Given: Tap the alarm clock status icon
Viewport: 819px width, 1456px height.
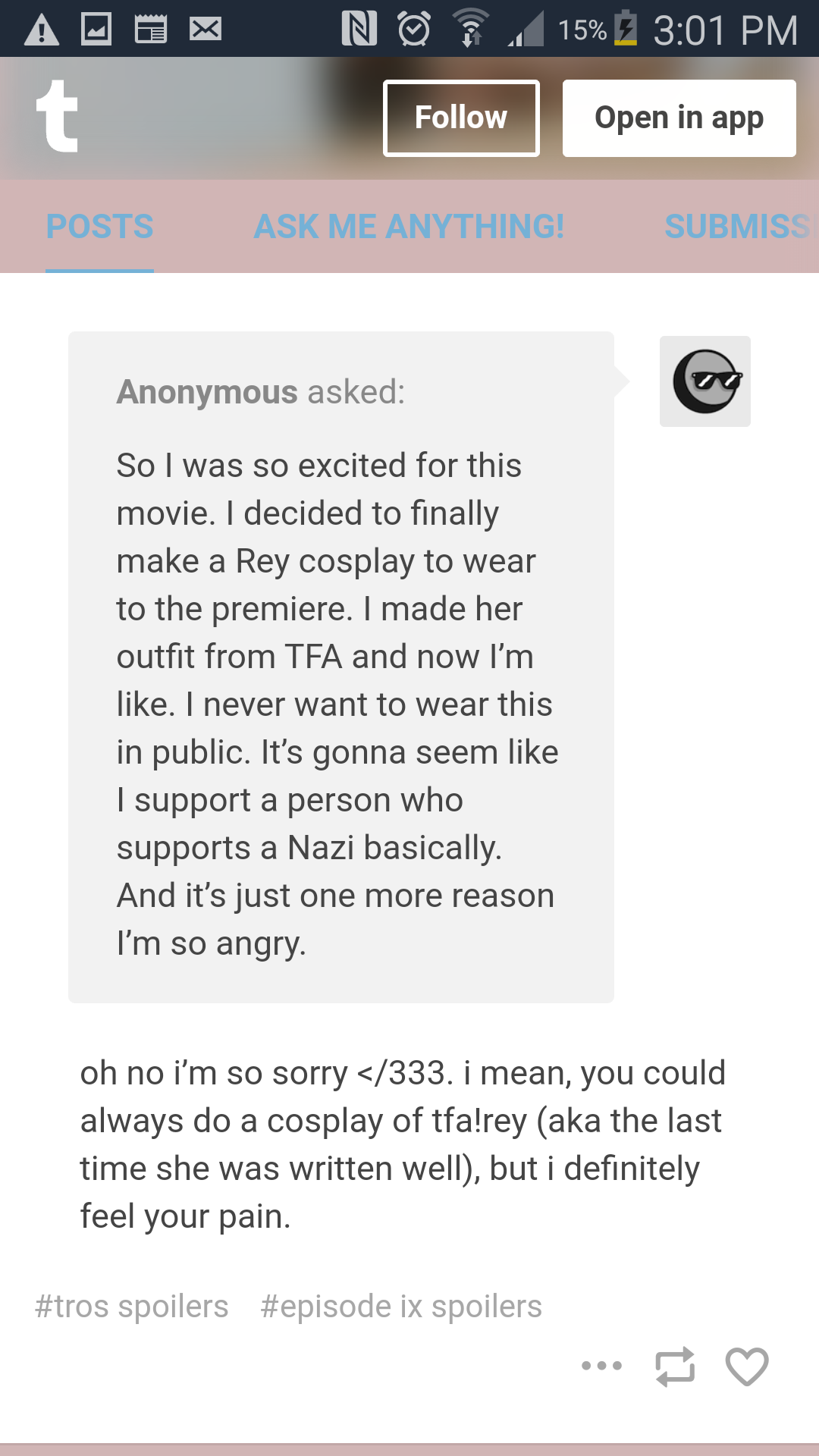Looking at the screenshot, I should pos(414,30).
